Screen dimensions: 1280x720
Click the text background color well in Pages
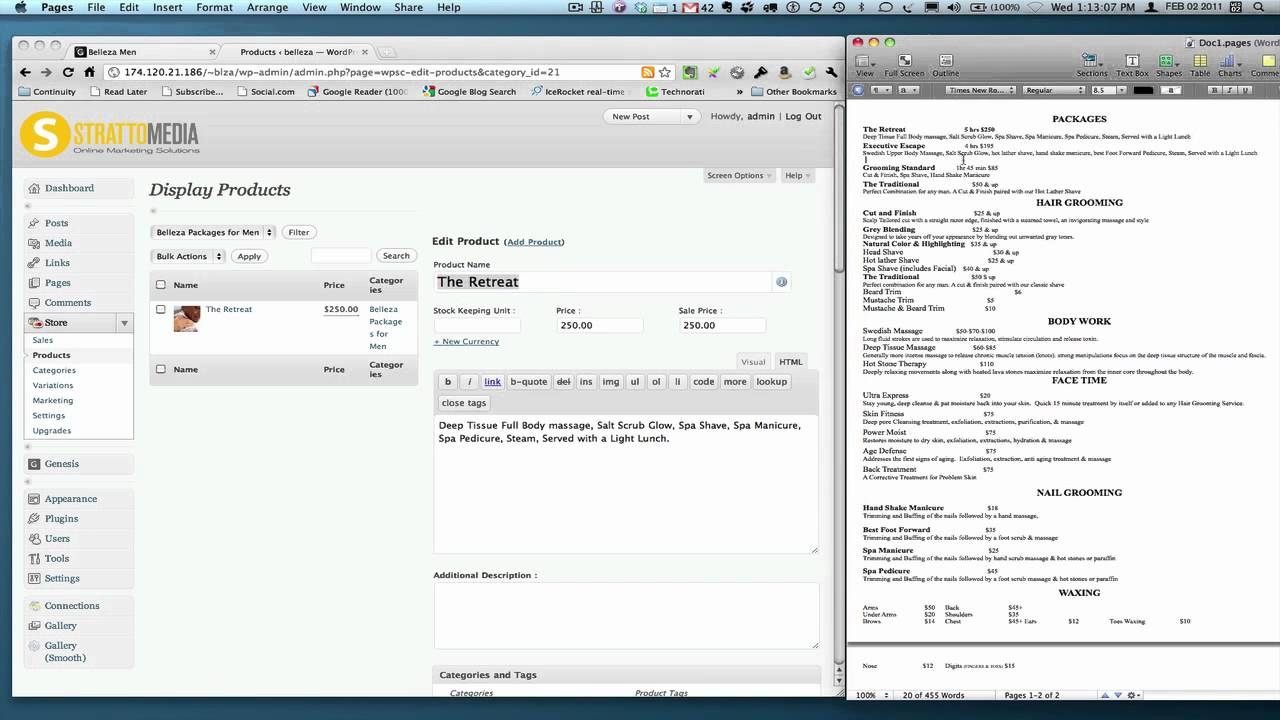pos(1169,90)
